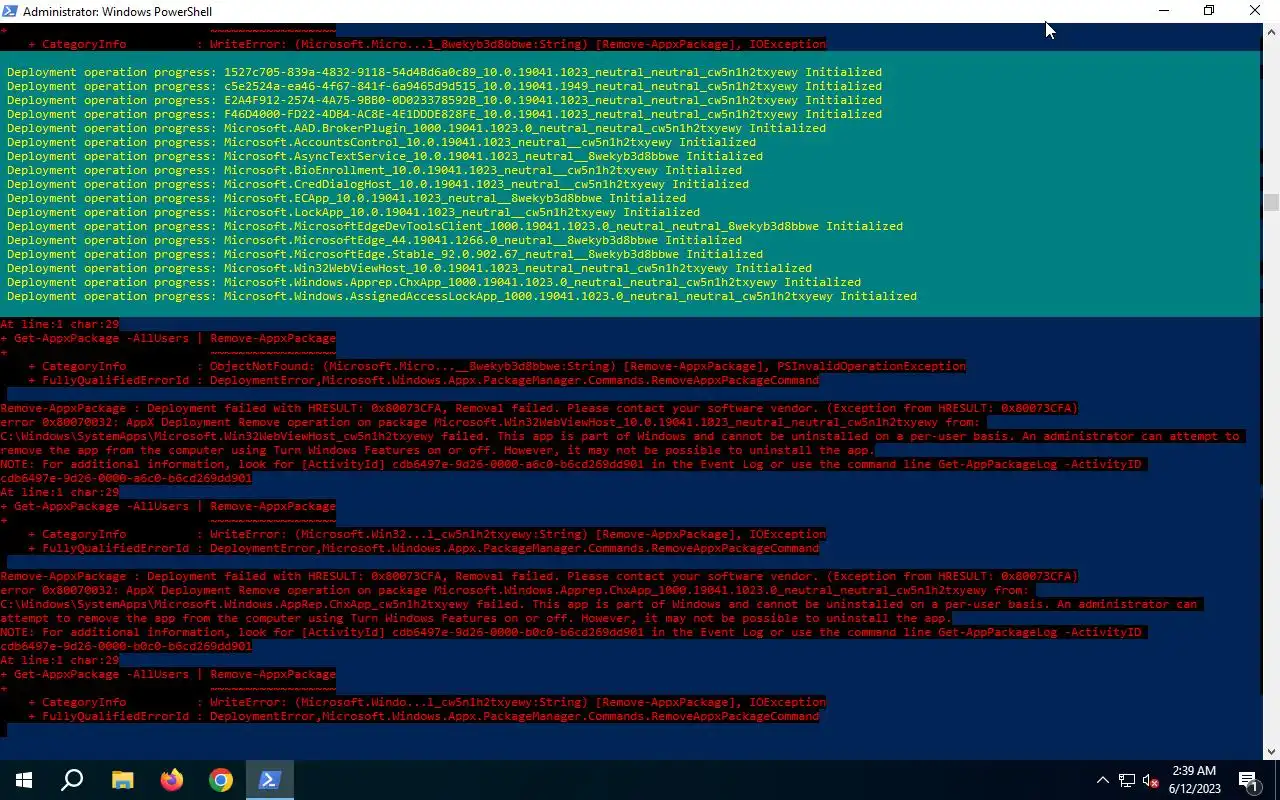Open the muted volume tray icon
The image size is (1280, 800).
pyautogui.click(x=1151, y=780)
